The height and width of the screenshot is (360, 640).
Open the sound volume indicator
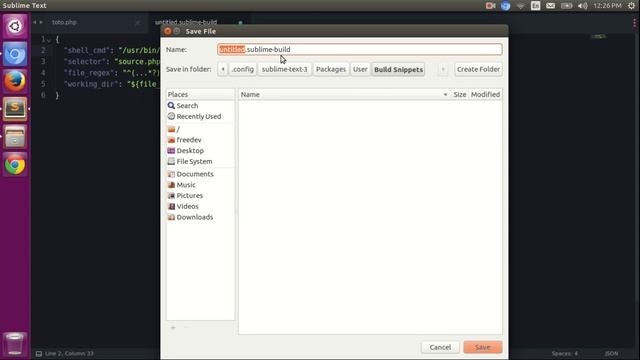(582, 6)
